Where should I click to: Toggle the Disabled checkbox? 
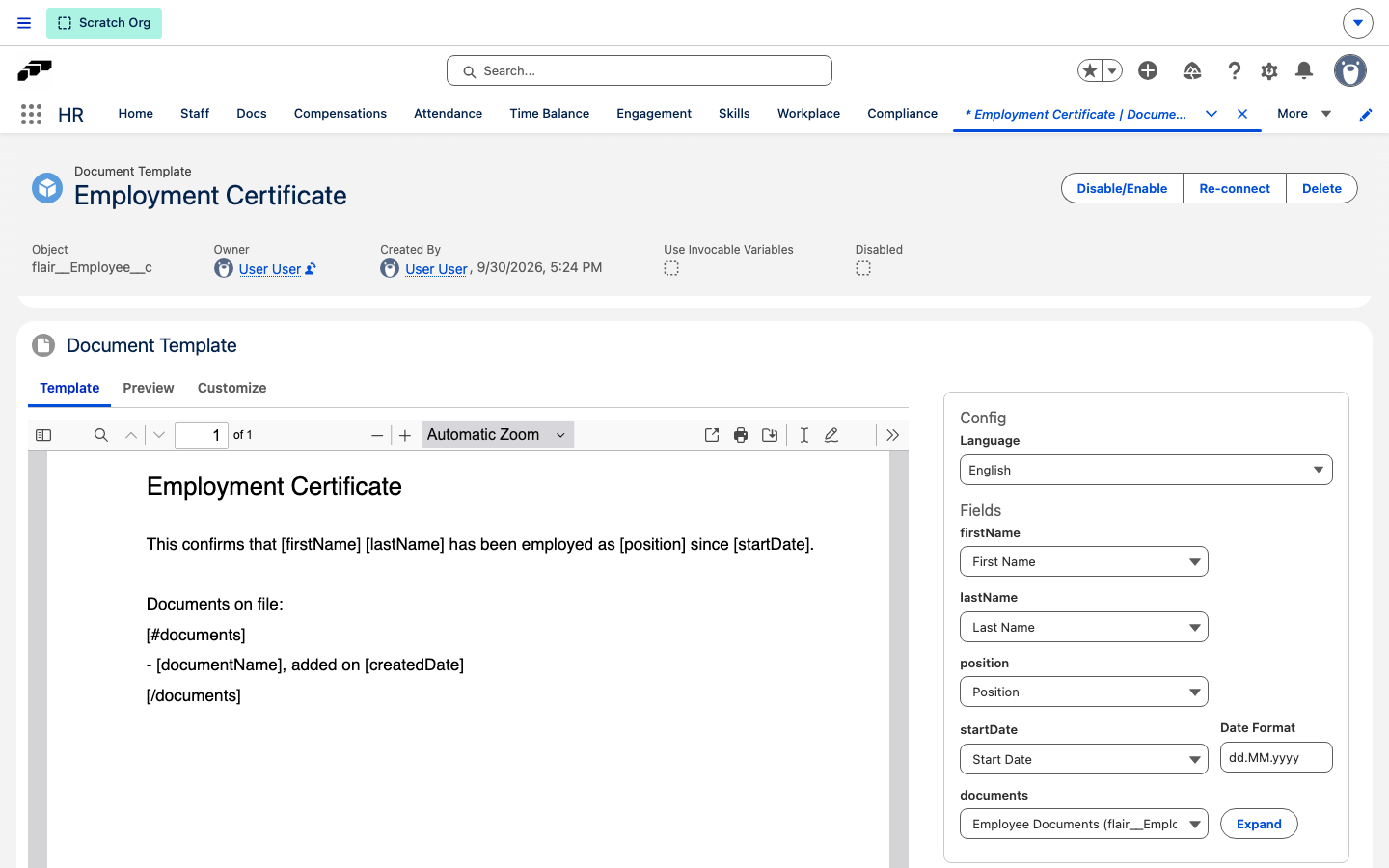coord(863,268)
